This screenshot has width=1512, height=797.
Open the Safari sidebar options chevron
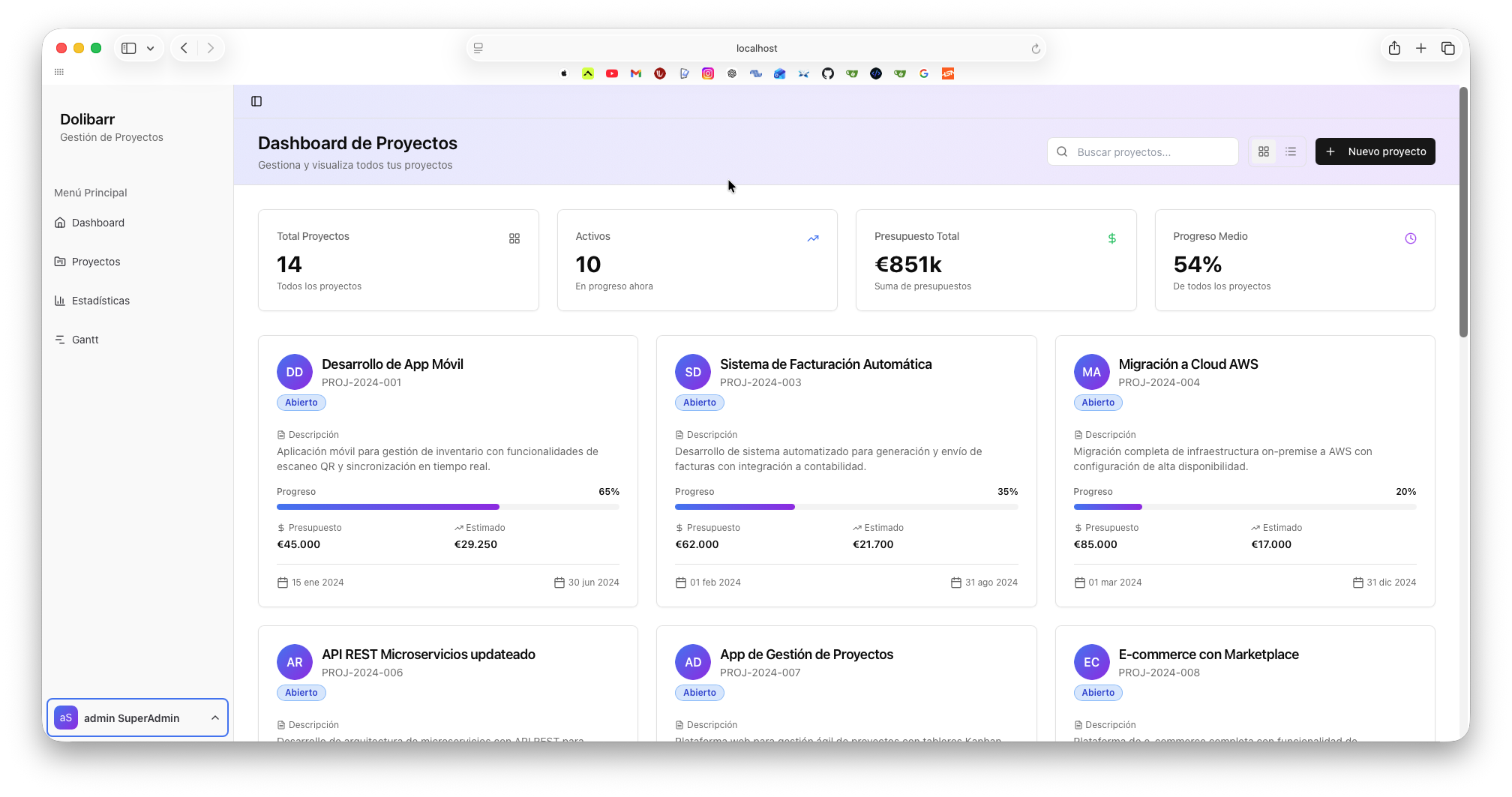tap(151, 49)
